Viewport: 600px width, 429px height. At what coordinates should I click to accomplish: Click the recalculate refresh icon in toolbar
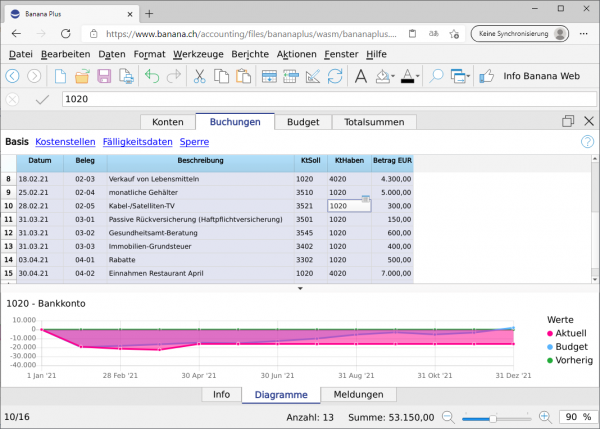(335, 76)
